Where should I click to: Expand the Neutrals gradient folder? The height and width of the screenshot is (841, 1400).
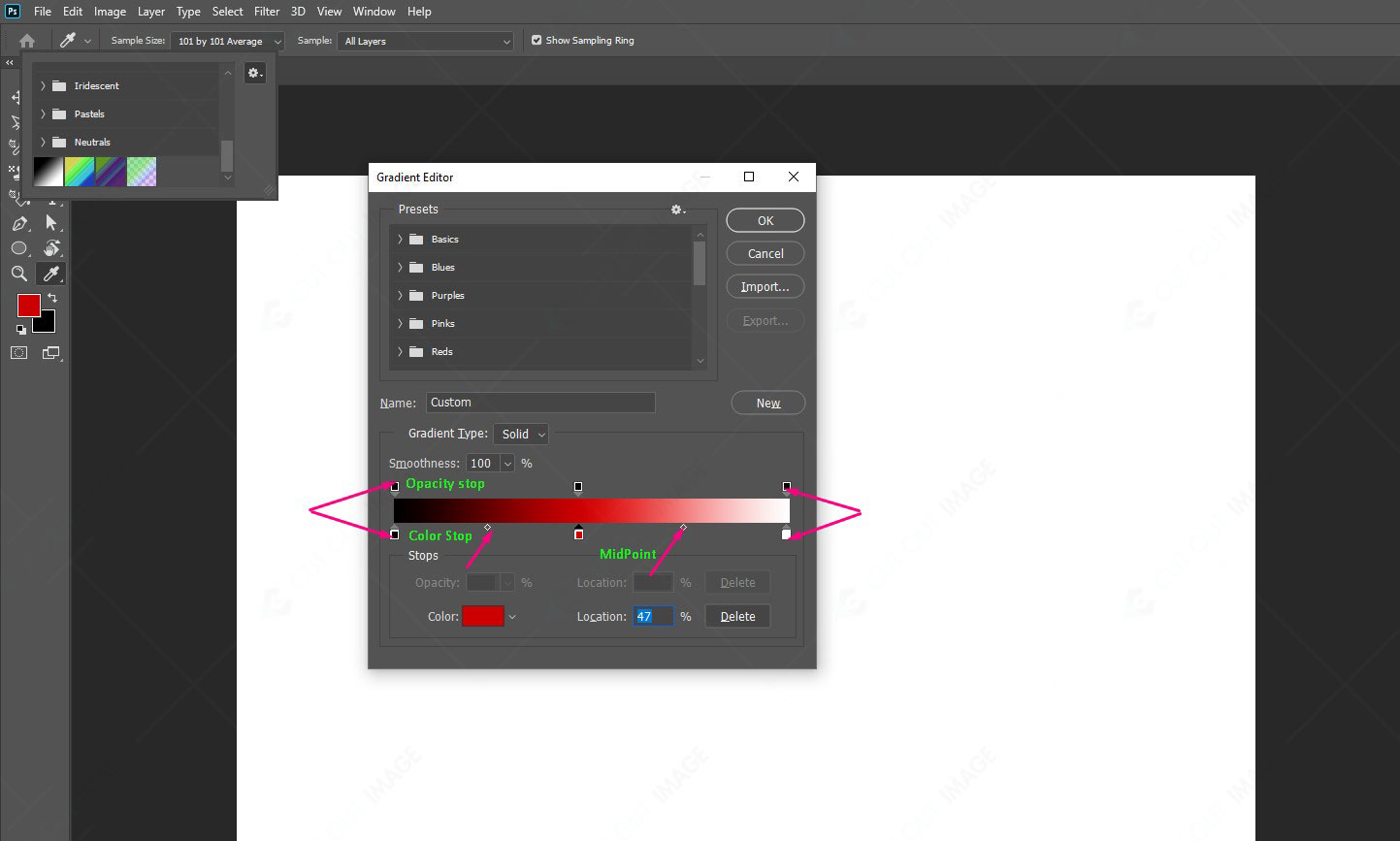pos(43,142)
